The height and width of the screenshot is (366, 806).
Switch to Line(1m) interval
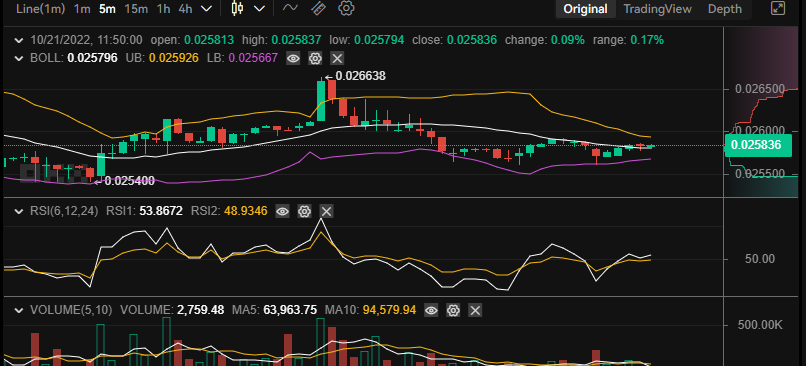(40, 9)
